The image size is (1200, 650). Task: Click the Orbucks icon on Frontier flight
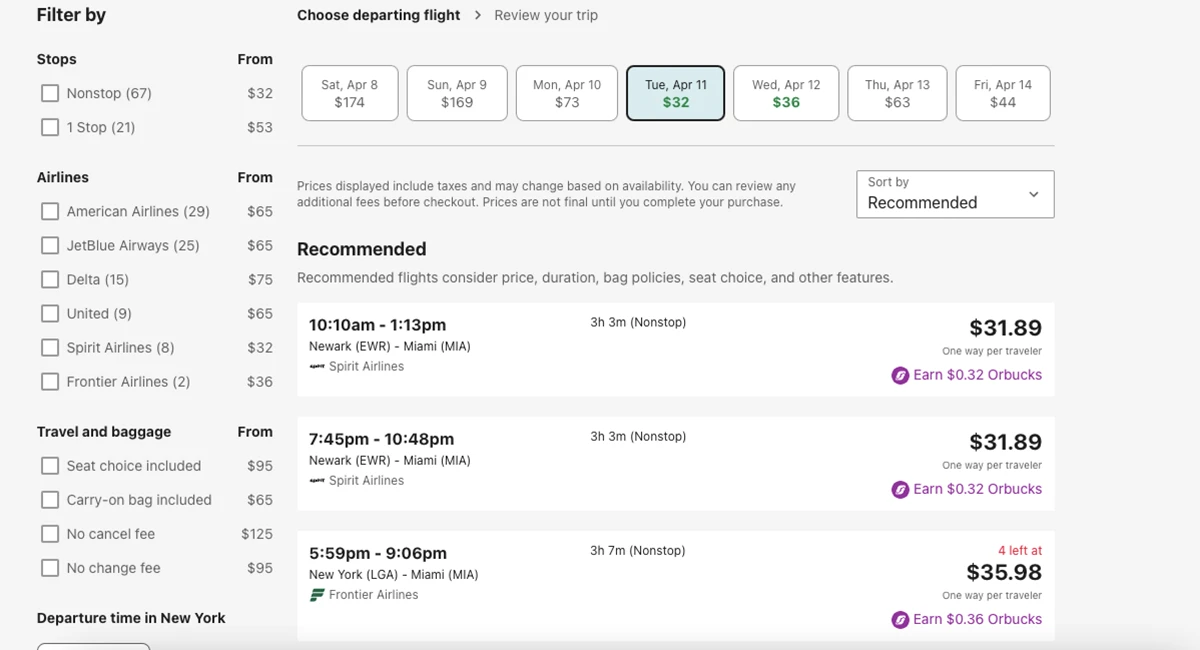(900, 620)
